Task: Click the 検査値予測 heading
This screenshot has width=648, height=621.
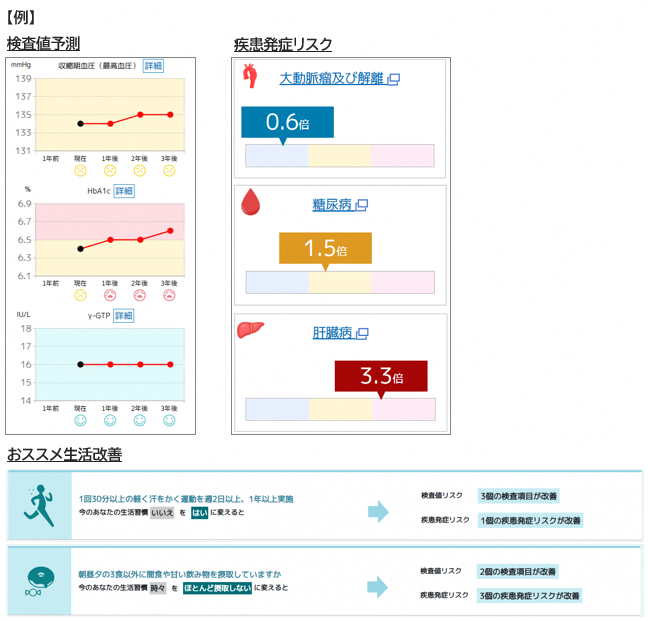Action: click(43, 43)
